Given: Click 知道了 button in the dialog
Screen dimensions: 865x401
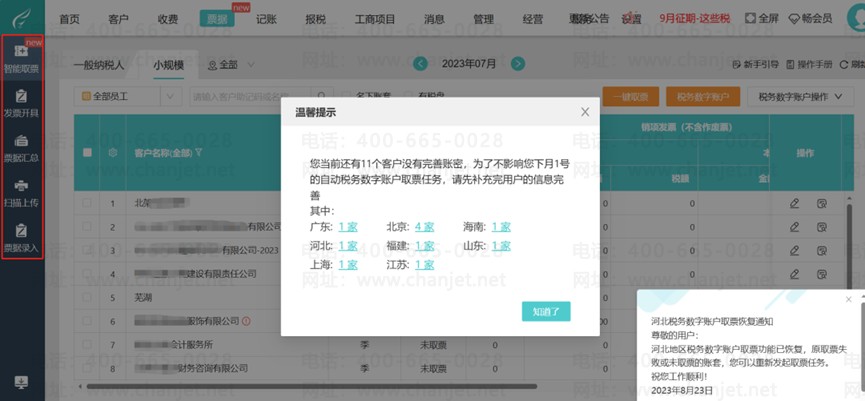Looking at the screenshot, I should [x=546, y=311].
